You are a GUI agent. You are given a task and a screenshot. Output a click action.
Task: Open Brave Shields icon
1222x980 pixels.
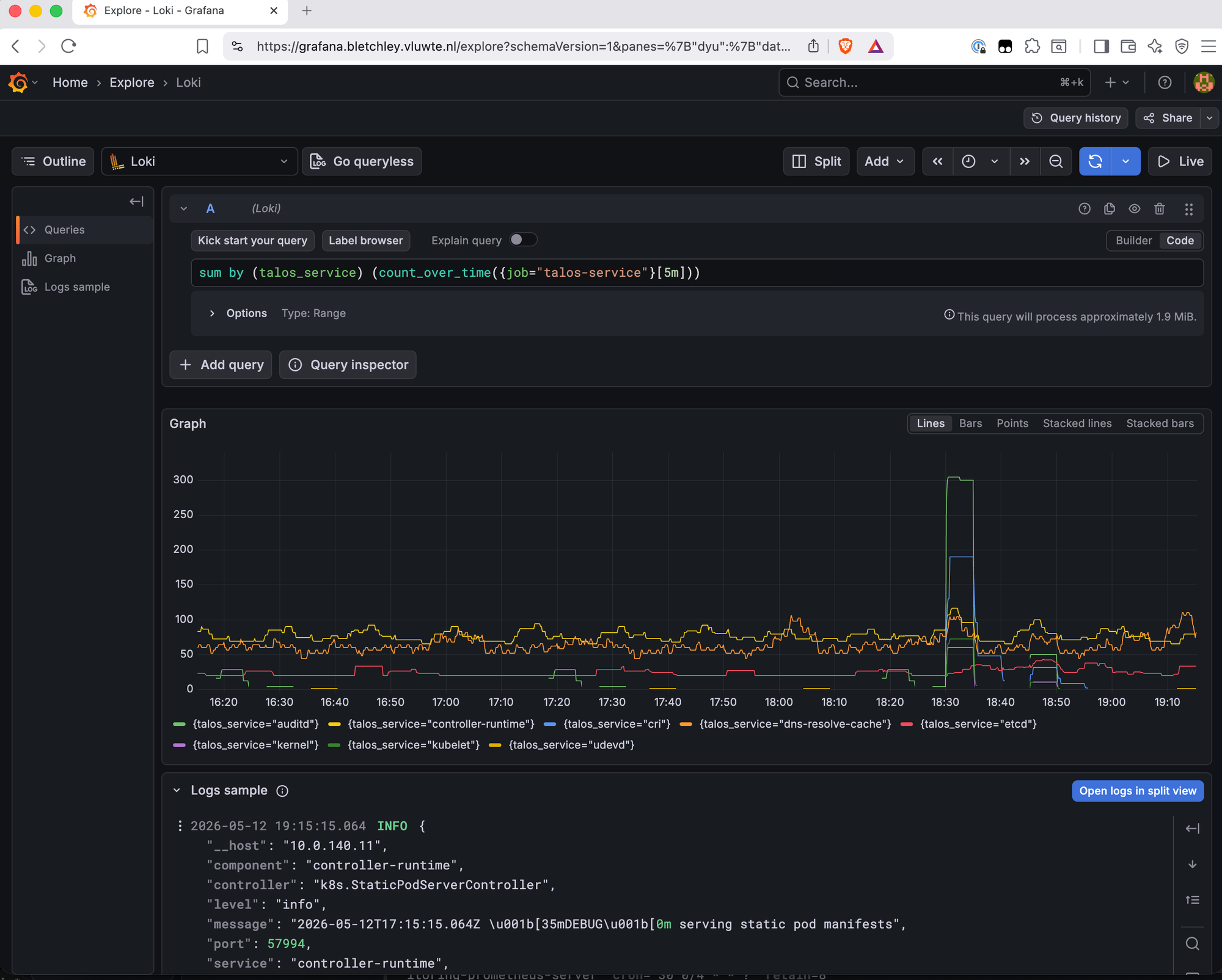pos(845,46)
